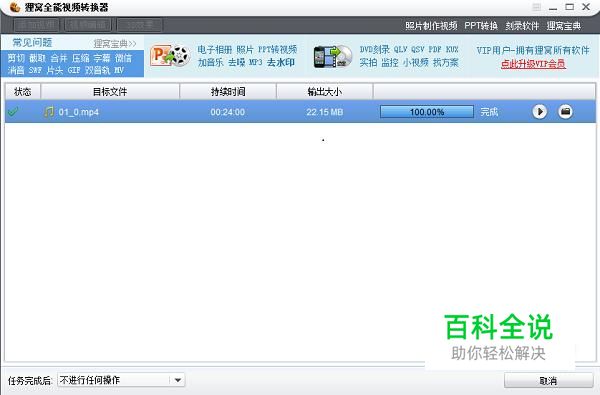This screenshot has width=600, height=395.
Task: Open 刻录软件 in top menu
Action: coord(522,26)
